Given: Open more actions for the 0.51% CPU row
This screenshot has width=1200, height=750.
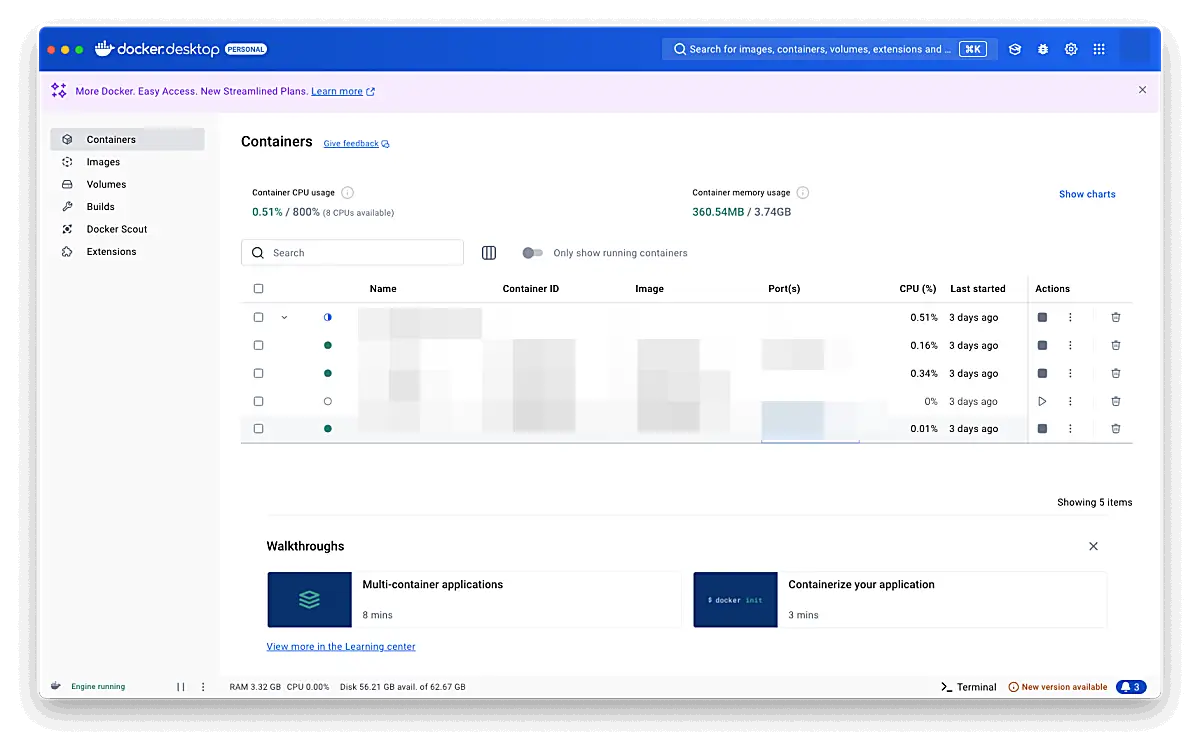Looking at the screenshot, I should coord(1070,317).
